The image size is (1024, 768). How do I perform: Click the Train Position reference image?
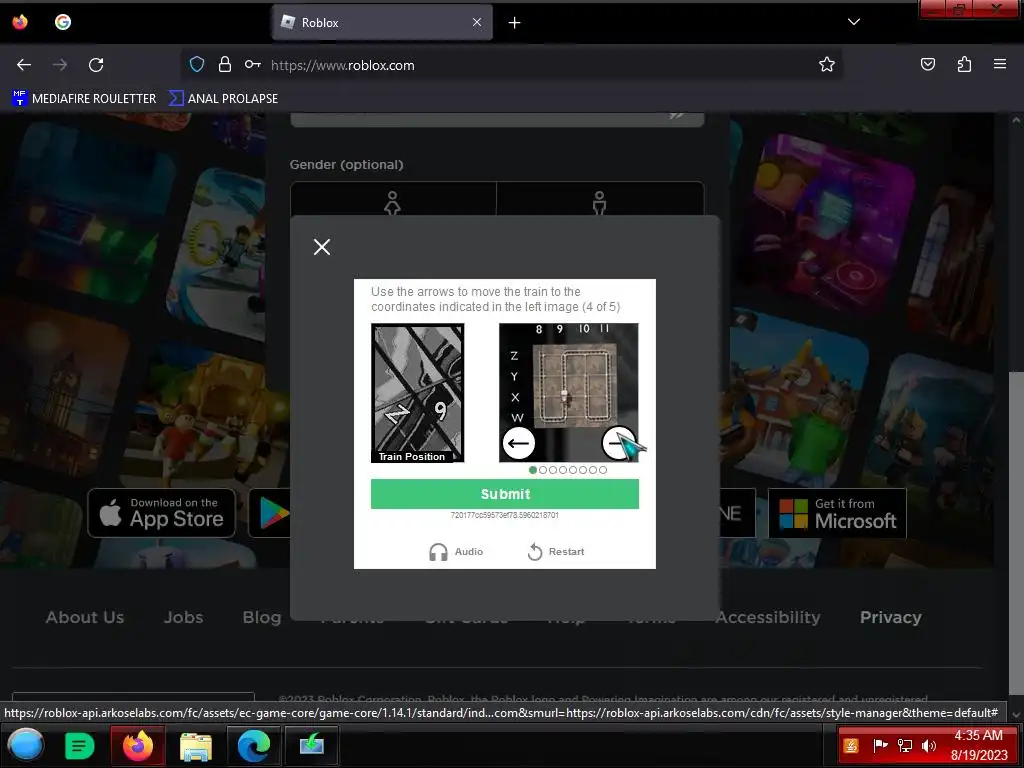tap(417, 392)
